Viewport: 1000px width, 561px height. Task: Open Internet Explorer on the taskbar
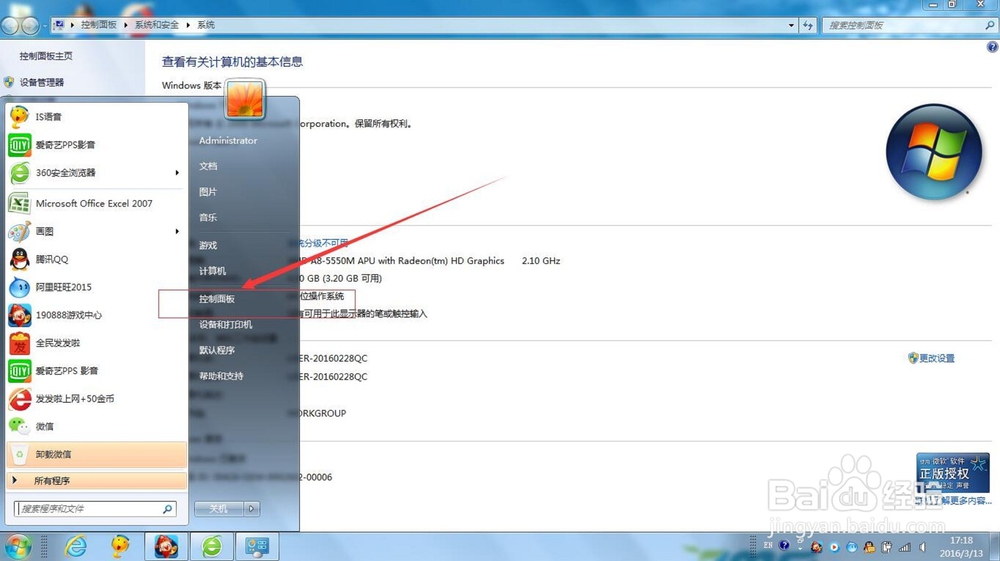[76, 546]
